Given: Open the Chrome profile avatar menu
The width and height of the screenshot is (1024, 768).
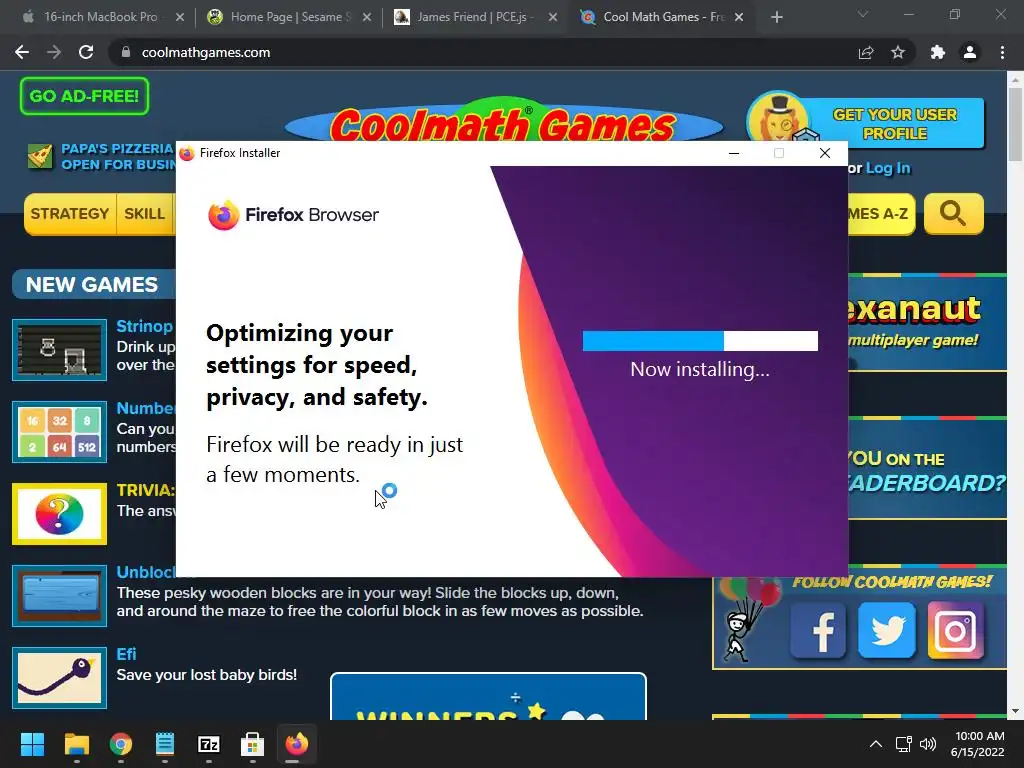Looking at the screenshot, I should click(970, 52).
